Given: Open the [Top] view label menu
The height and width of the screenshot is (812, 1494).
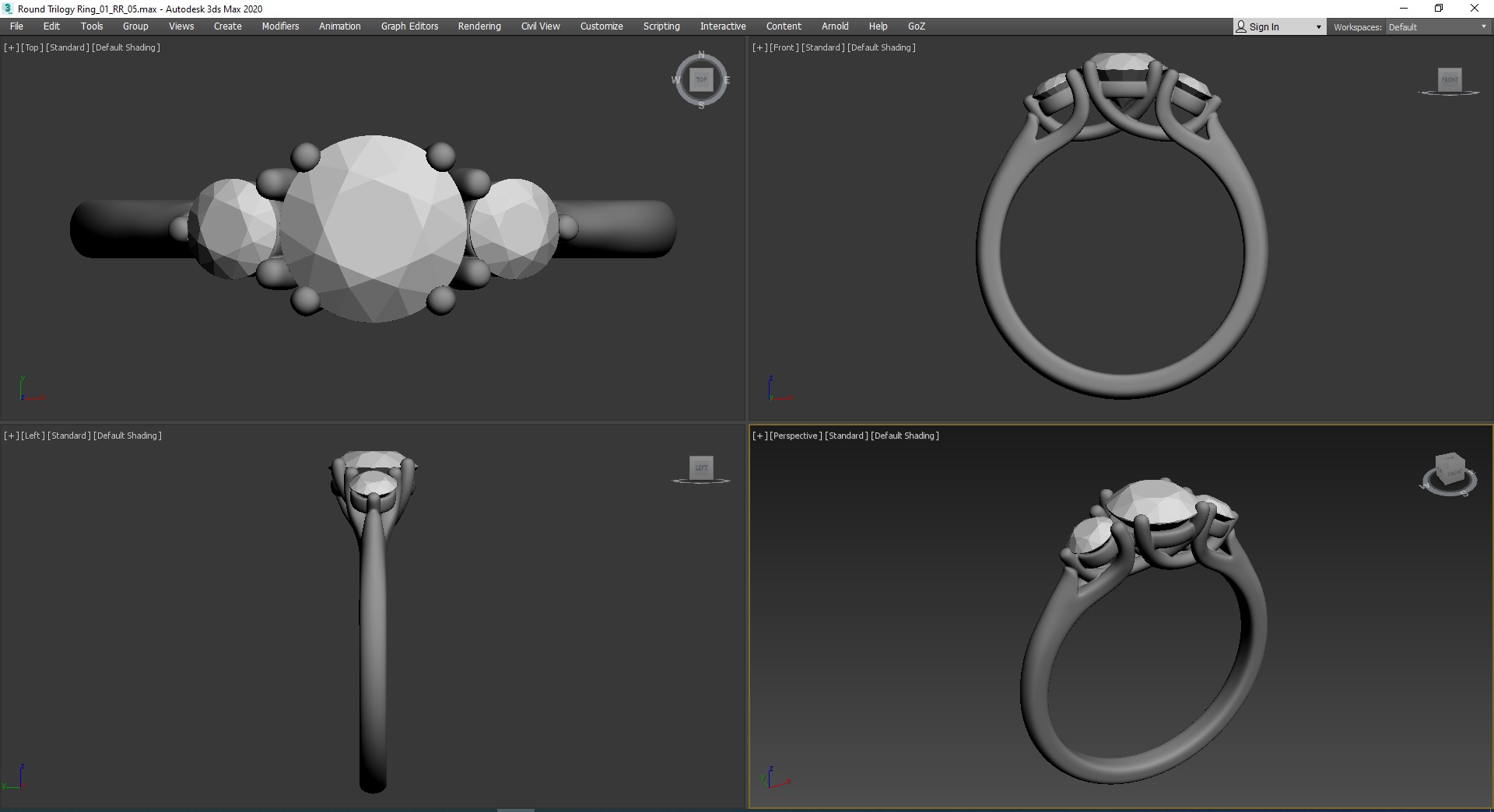Looking at the screenshot, I should [x=32, y=47].
